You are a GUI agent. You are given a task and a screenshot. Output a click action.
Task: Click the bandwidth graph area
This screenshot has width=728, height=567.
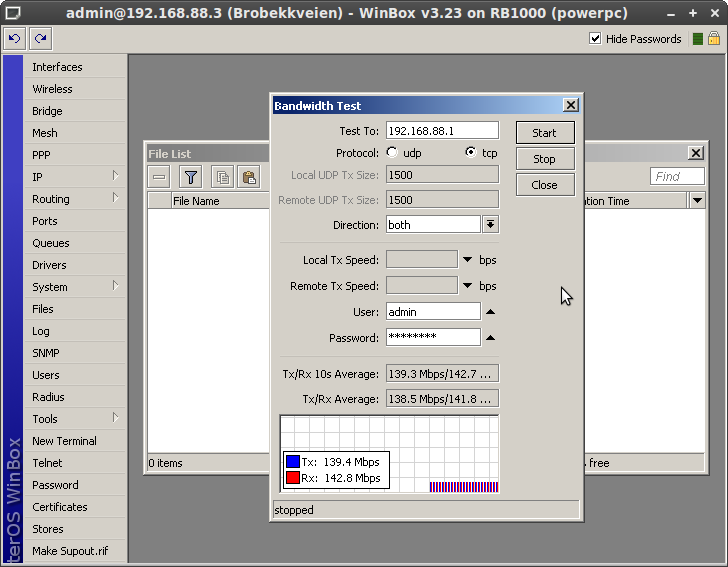click(389, 454)
